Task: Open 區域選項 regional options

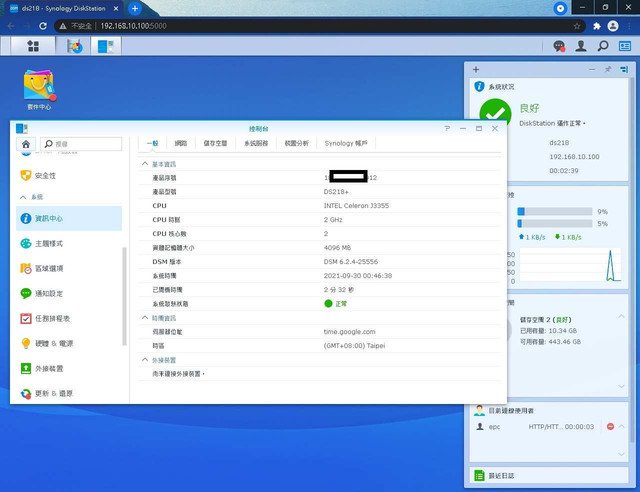Action: tap(69, 268)
